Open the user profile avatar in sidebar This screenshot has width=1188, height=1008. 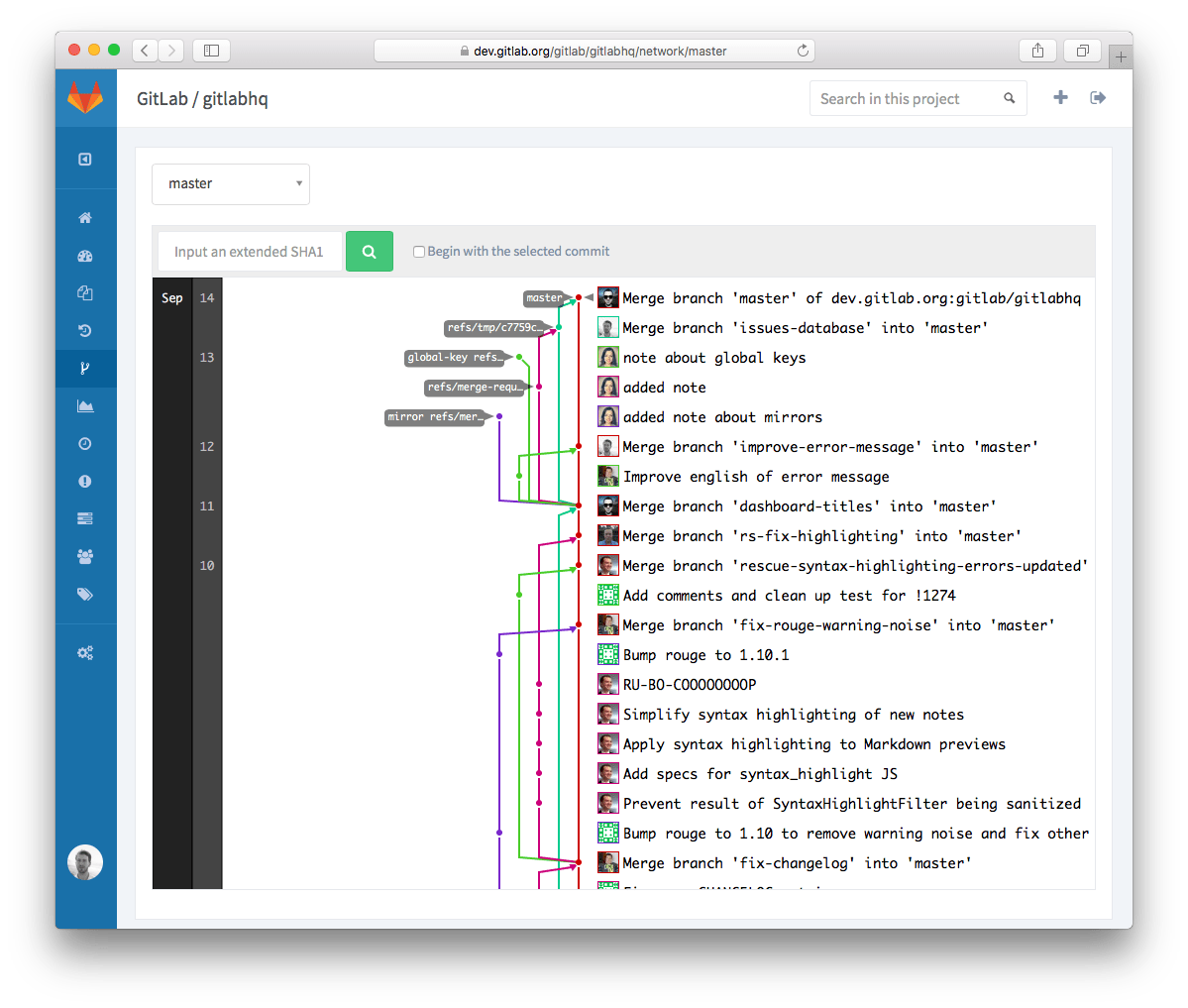85,861
